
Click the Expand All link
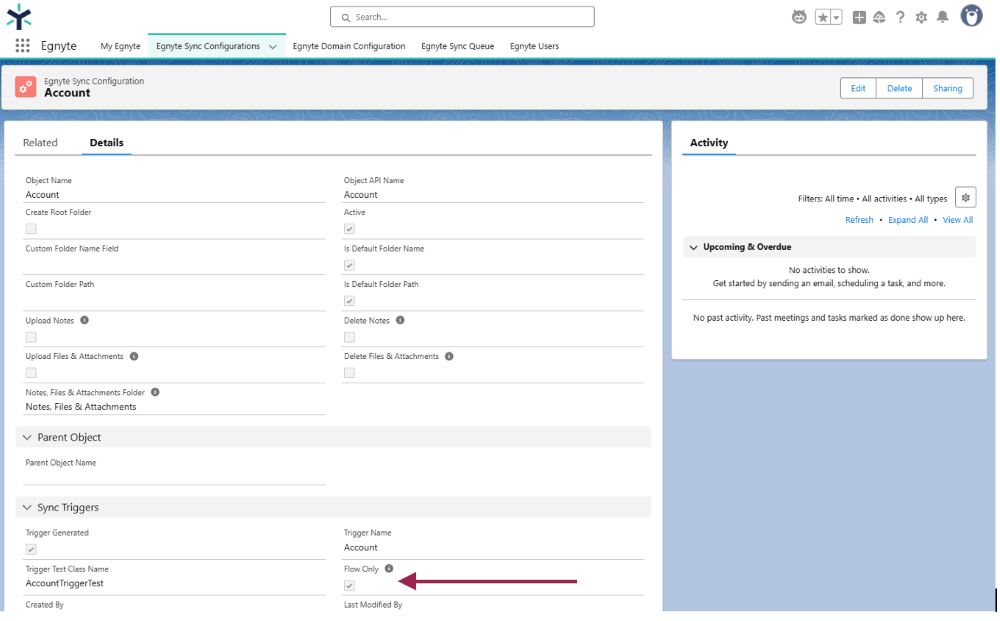coord(908,220)
